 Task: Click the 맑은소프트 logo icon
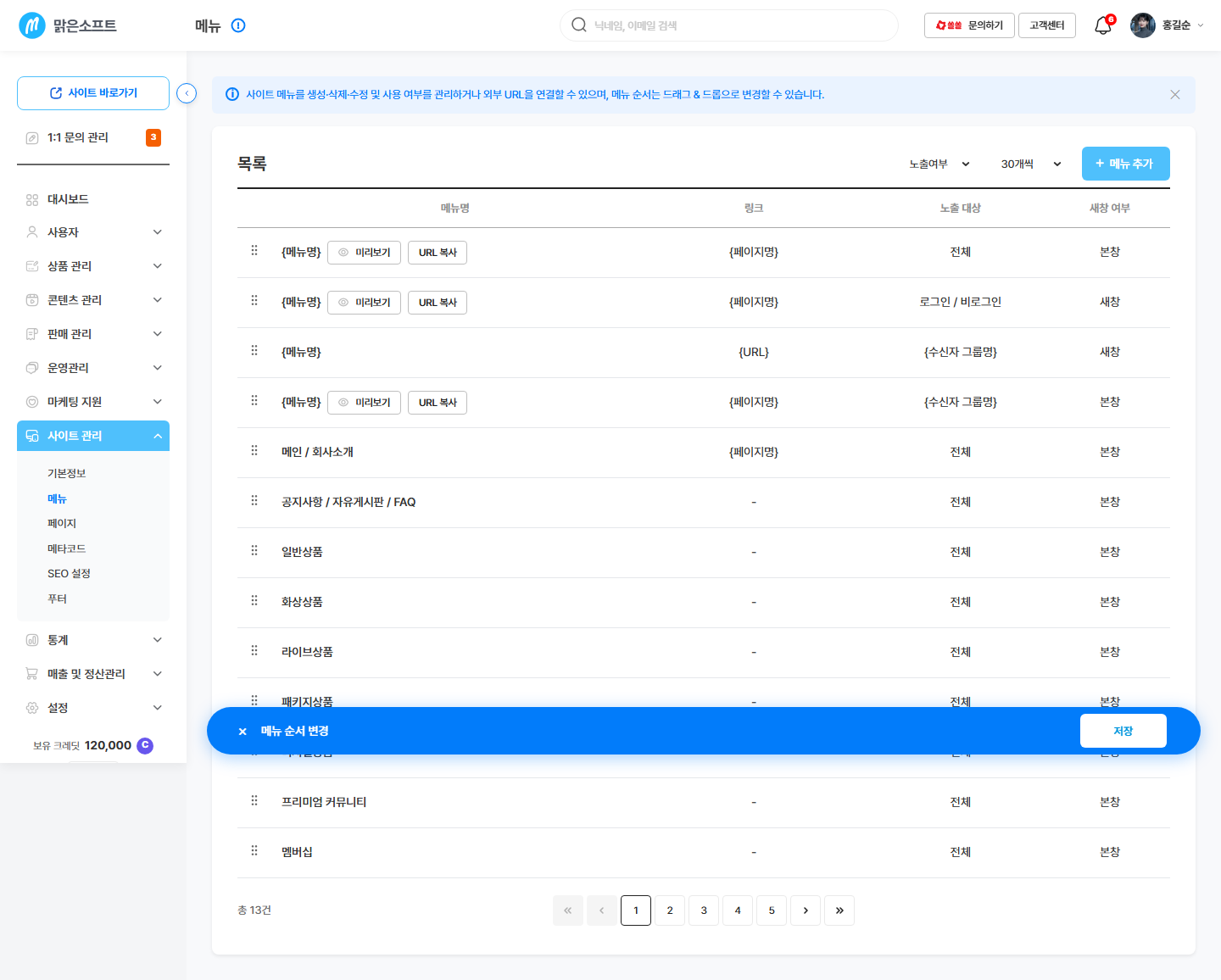pyautogui.click(x=32, y=25)
